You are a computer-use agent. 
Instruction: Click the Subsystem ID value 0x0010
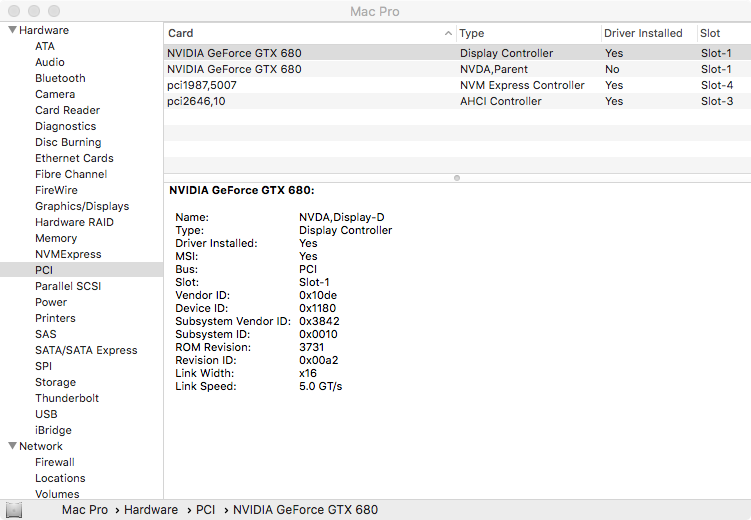tap(319, 334)
